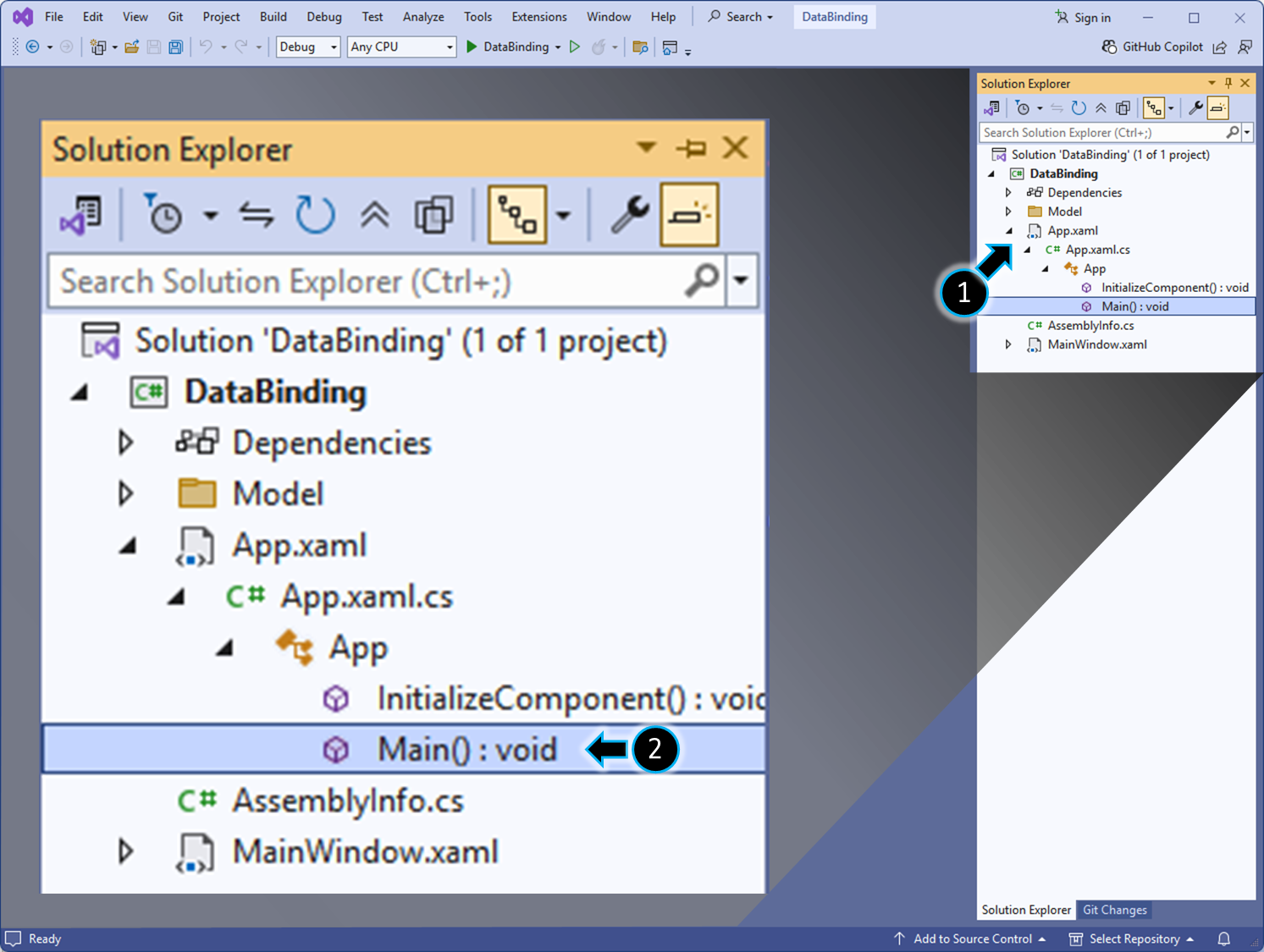Open Properties wrench in docked Solution Explorer toolbar
Screen dimensions: 1264x952
tap(1195, 108)
